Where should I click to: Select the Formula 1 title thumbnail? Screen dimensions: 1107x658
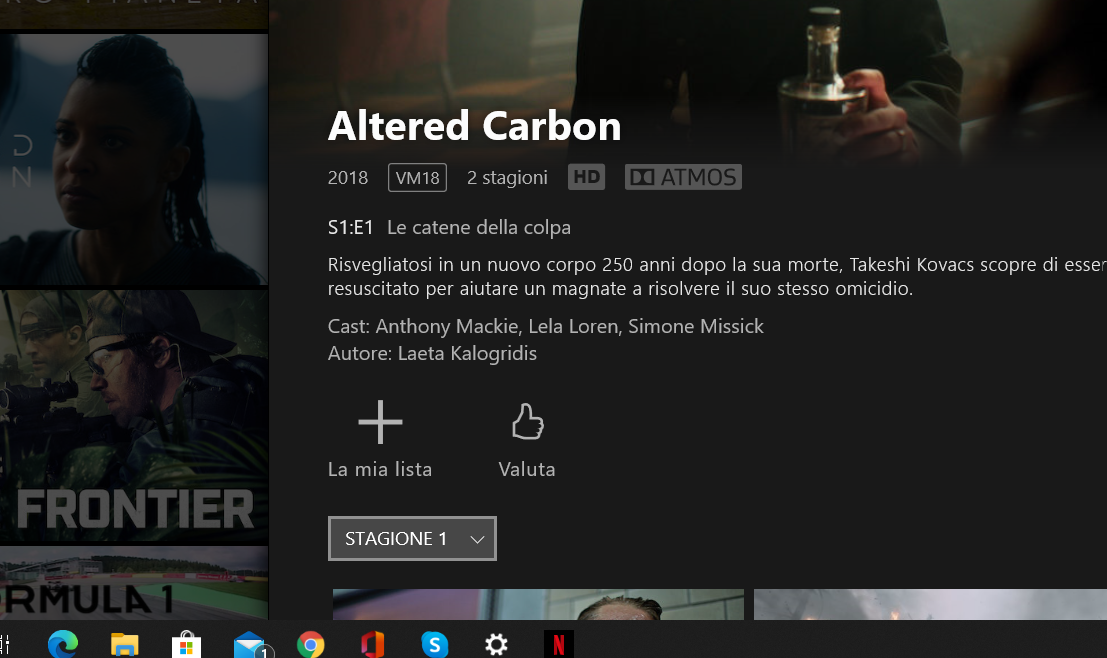[x=134, y=583]
